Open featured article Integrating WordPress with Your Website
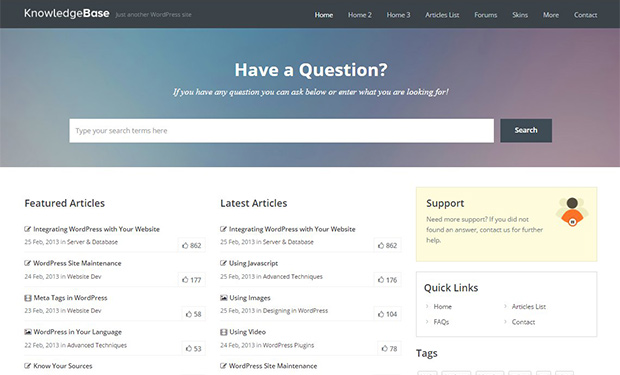620x375 pixels. [x=96, y=229]
